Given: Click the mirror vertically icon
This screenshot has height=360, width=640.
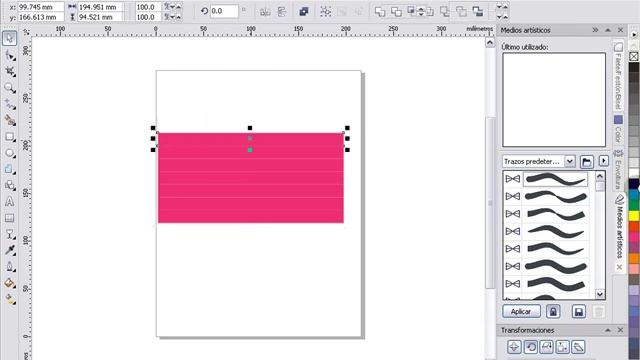Looking at the screenshot, I should coord(282,11).
